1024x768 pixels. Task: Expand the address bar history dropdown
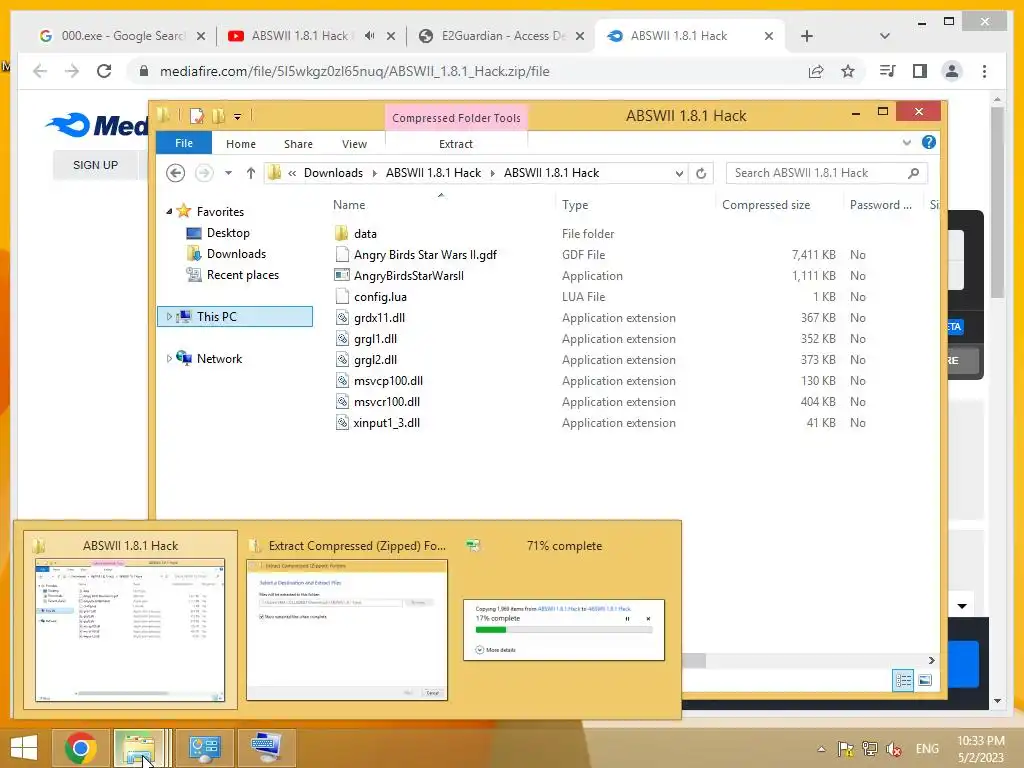(x=679, y=173)
